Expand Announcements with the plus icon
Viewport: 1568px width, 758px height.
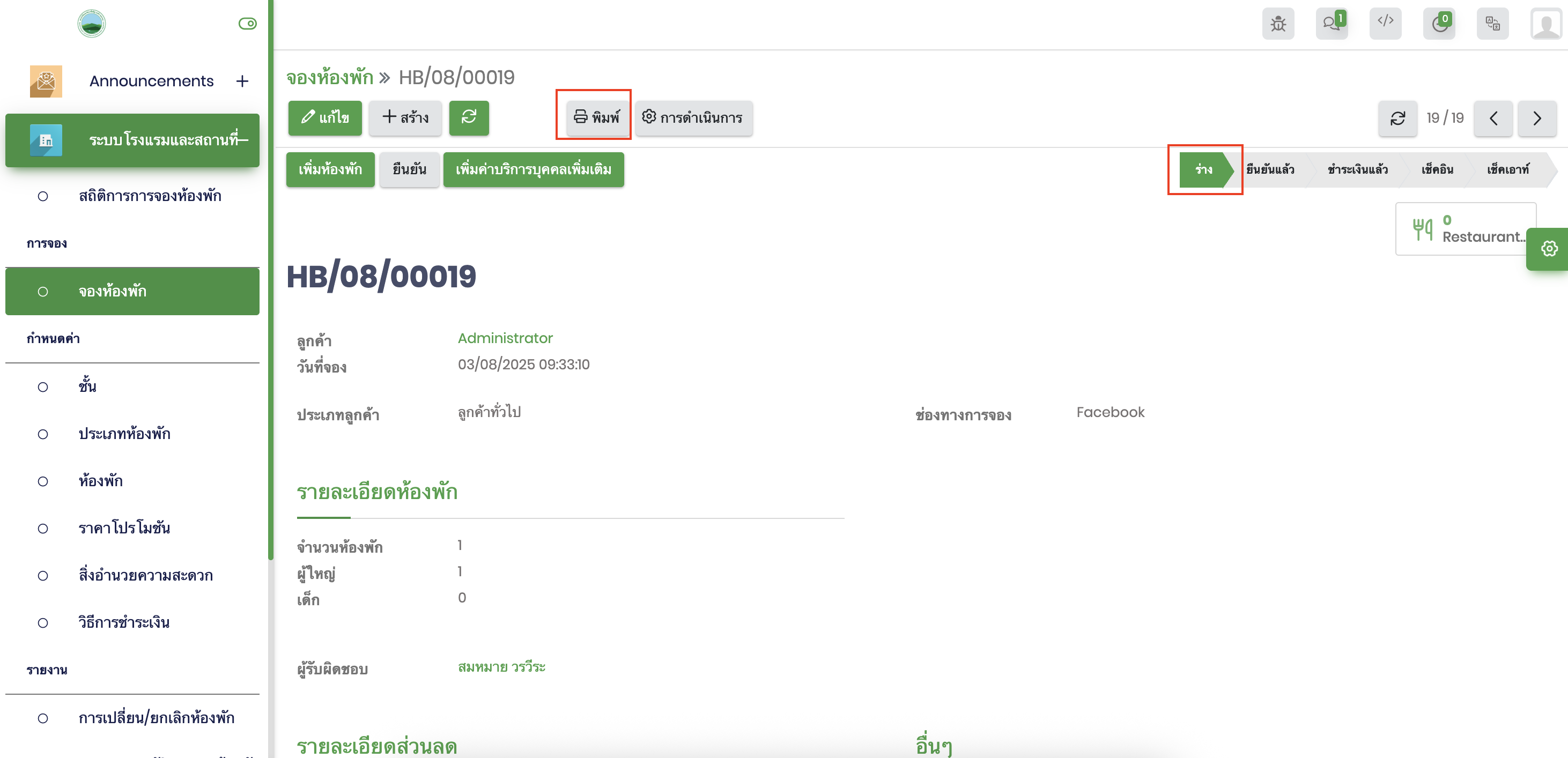point(242,81)
